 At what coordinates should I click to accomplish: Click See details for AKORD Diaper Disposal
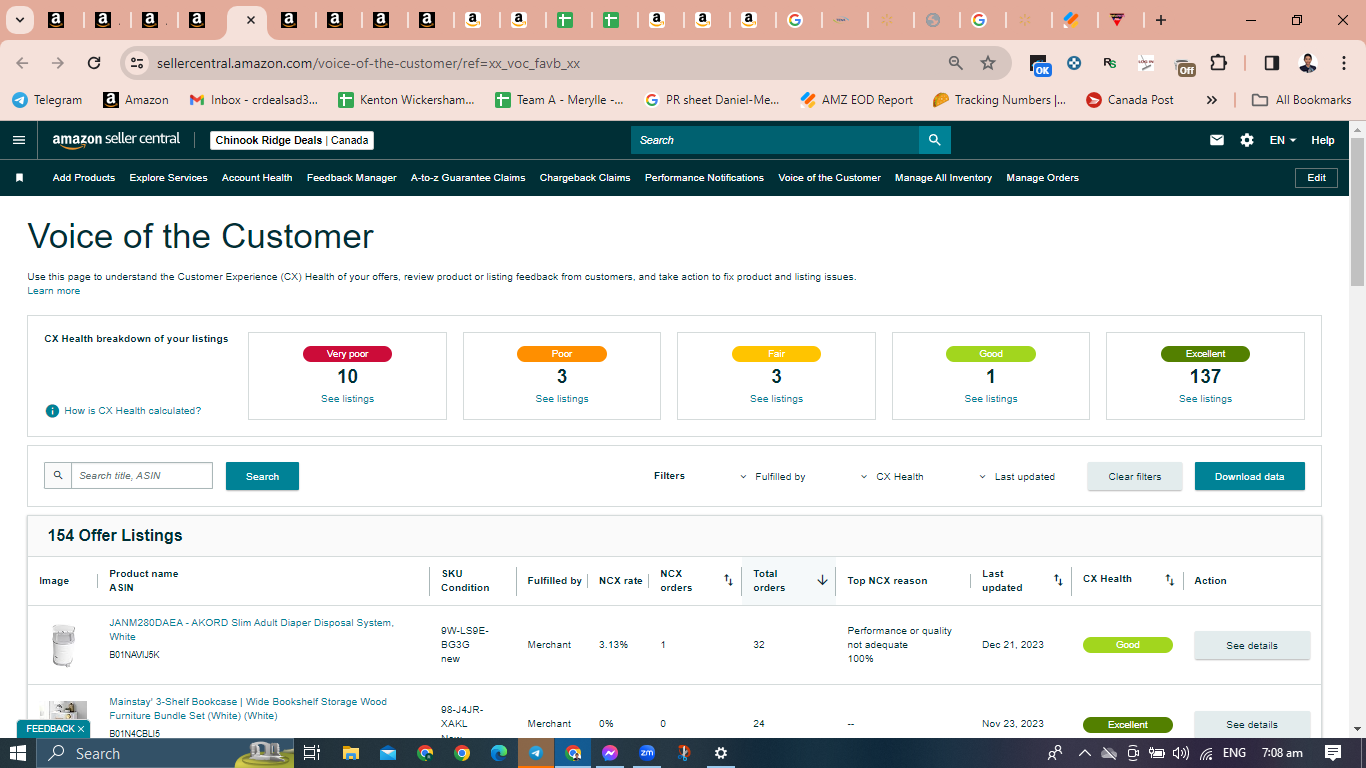pos(1252,645)
